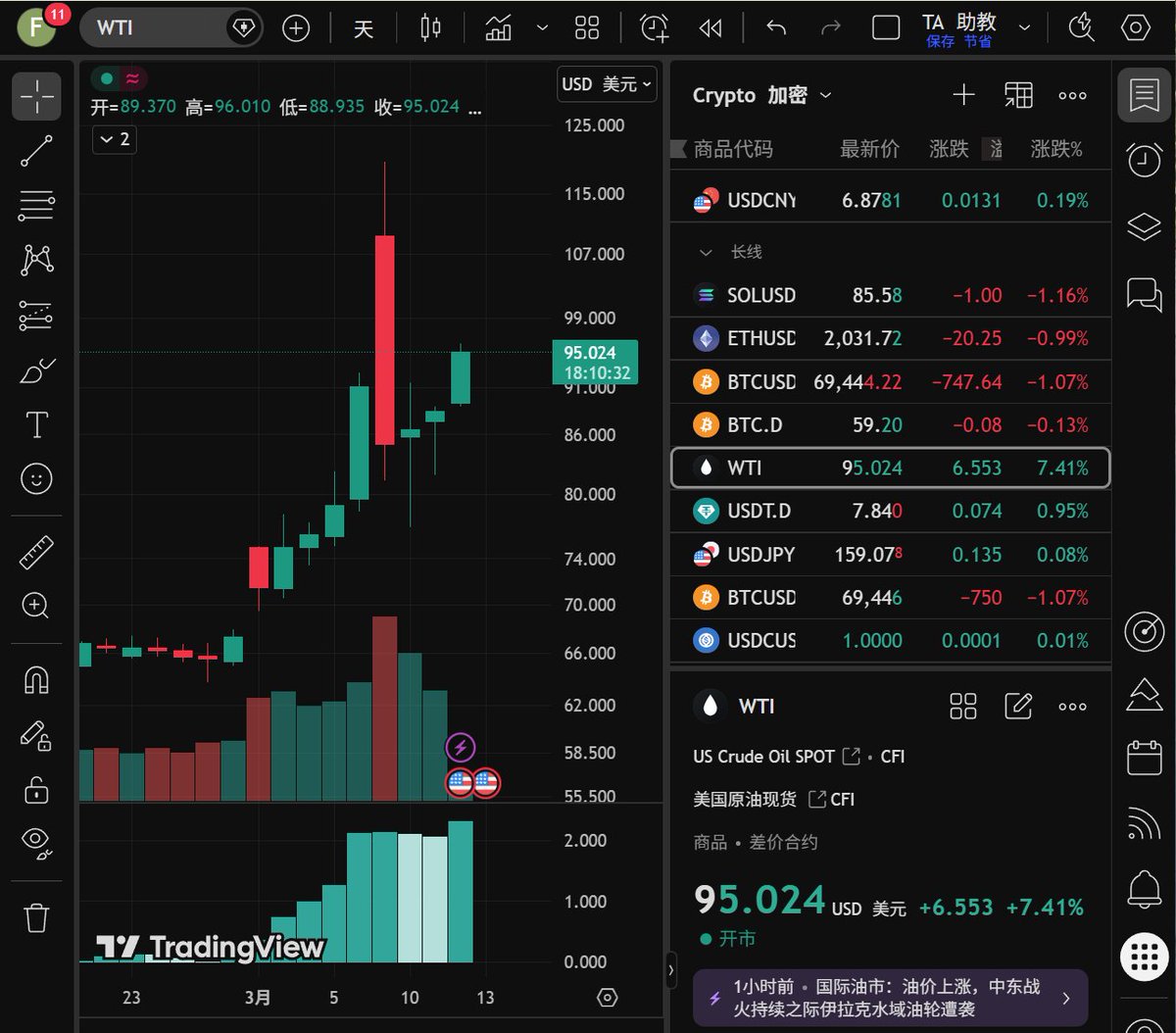Click the trash remove drawings icon
Screen dimensions: 1176x1033
pyautogui.click(x=36, y=918)
